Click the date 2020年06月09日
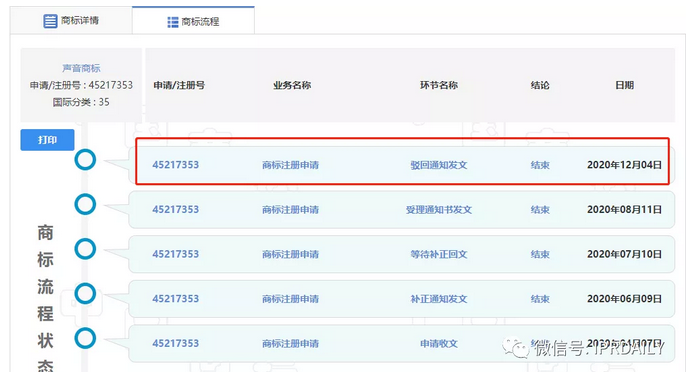This screenshot has width=691, height=372. pos(624,299)
